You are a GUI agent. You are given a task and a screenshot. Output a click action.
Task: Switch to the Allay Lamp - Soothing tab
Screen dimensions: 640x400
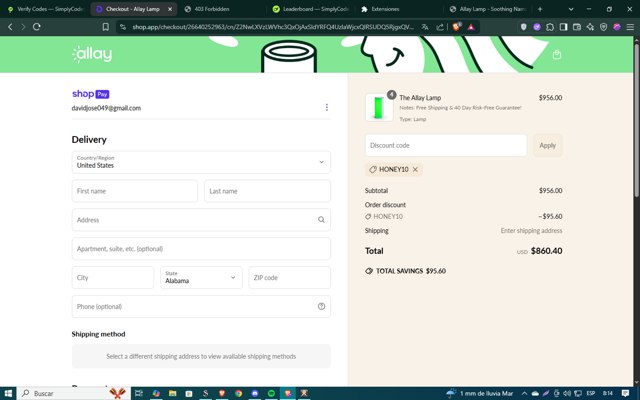pyautogui.click(x=487, y=9)
